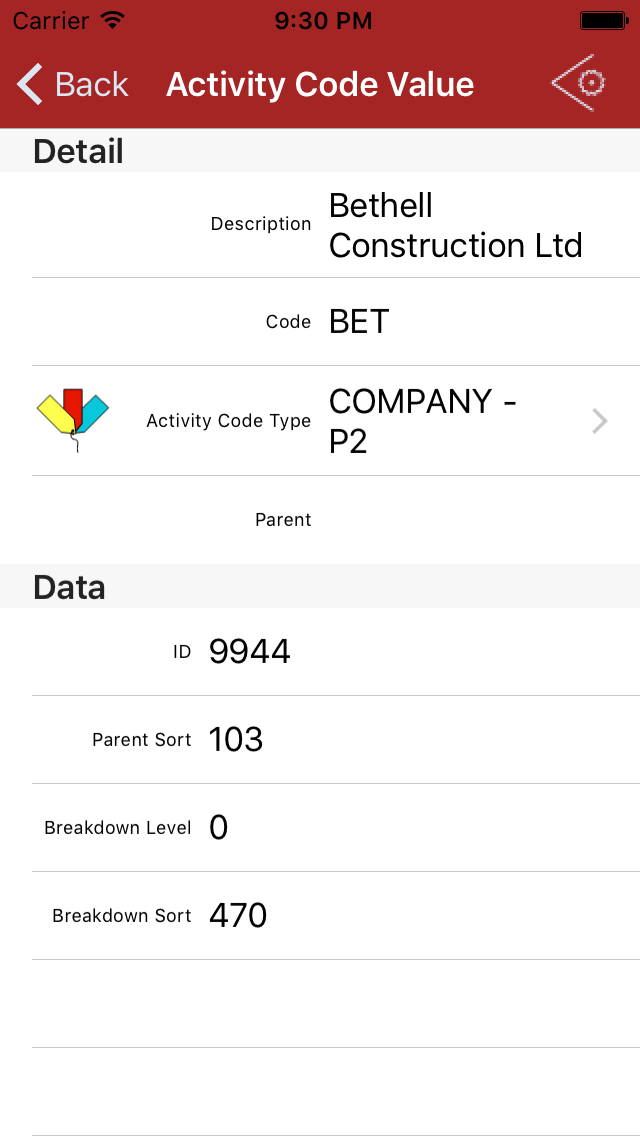Open the gear settings icon in header
The image size is (640, 1136).
581,83
